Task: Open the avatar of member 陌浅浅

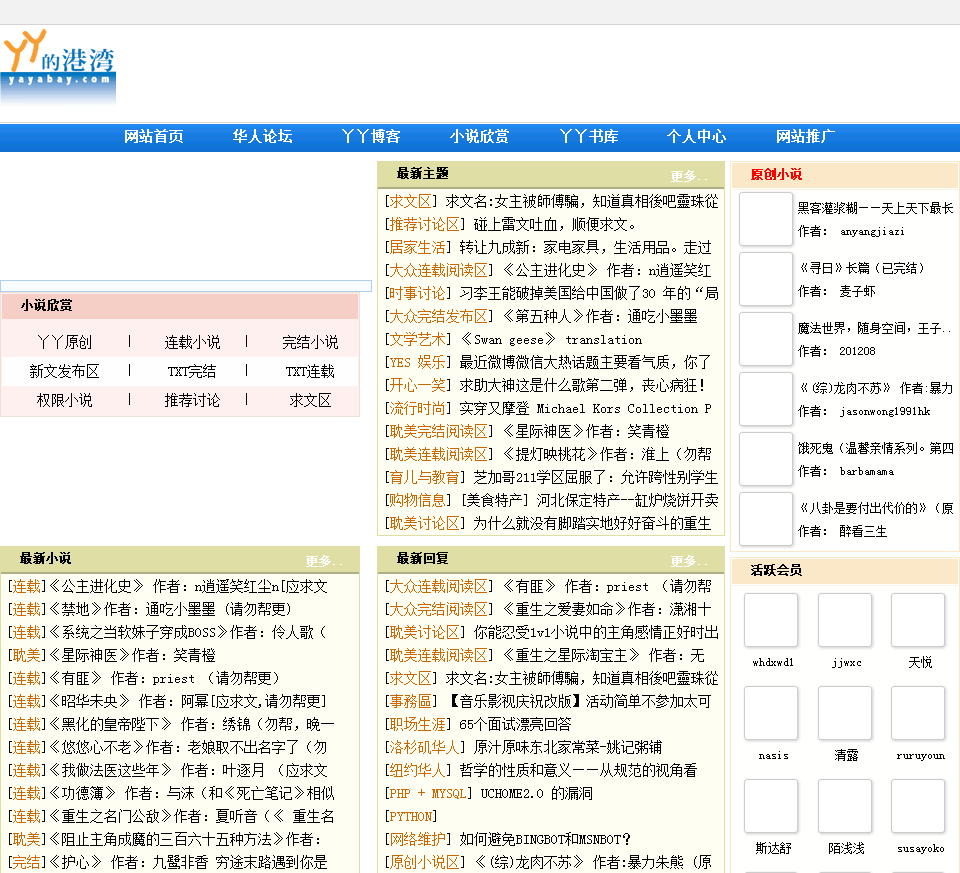Action: (x=845, y=806)
